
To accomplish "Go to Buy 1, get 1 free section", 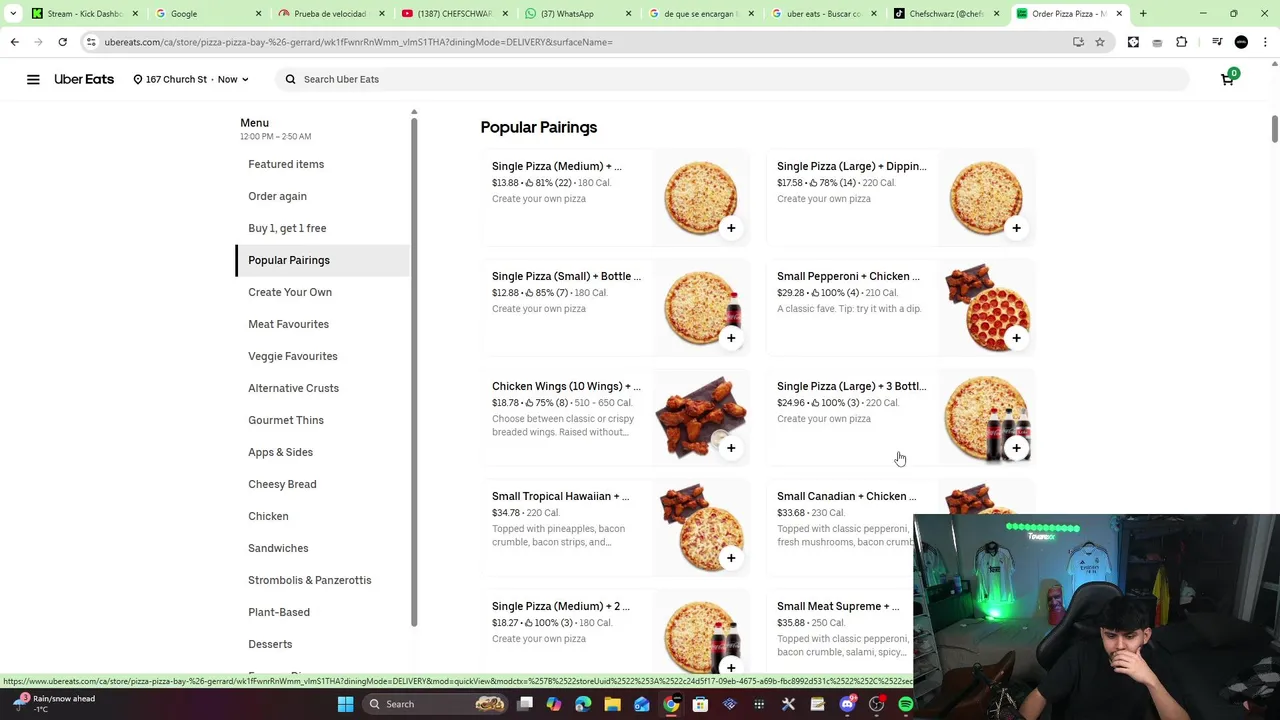I will point(287,228).
